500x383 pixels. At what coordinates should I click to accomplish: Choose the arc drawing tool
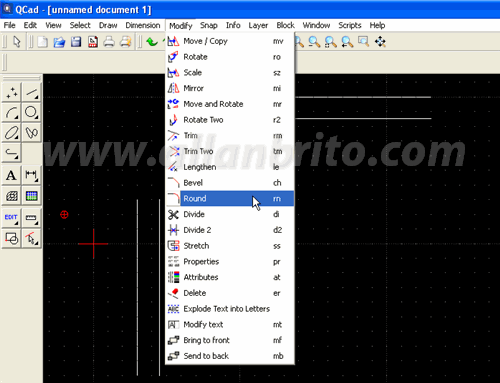coord(12,112)
